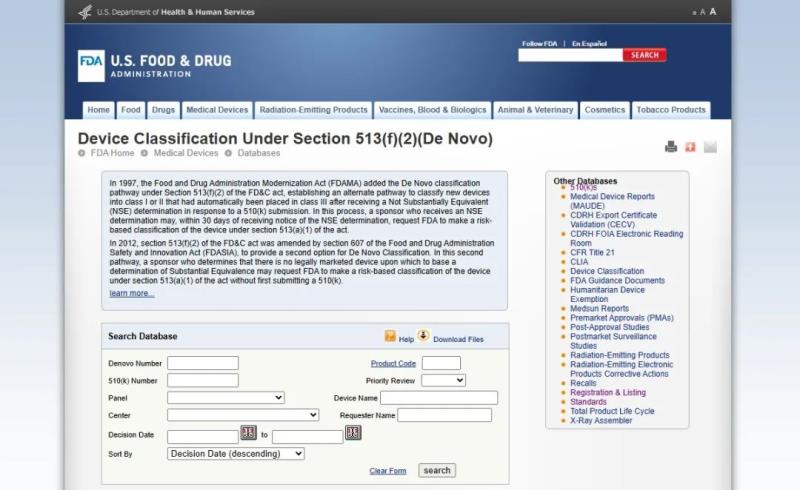Image resolution: width=800 pixels, height=490 pixels.
Task: Select the largest text size 'A'
Action: pyautogui.click(x=713, y=11)
